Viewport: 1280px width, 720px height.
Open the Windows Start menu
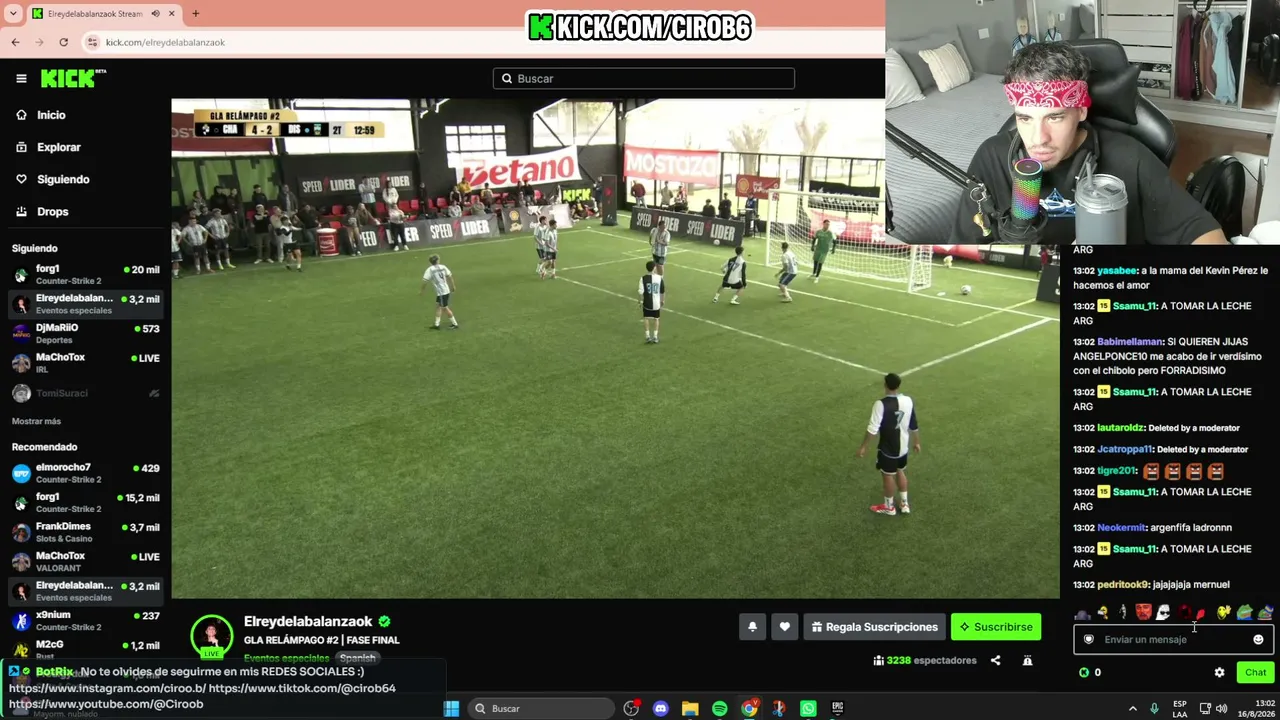(x=451, y=708)
